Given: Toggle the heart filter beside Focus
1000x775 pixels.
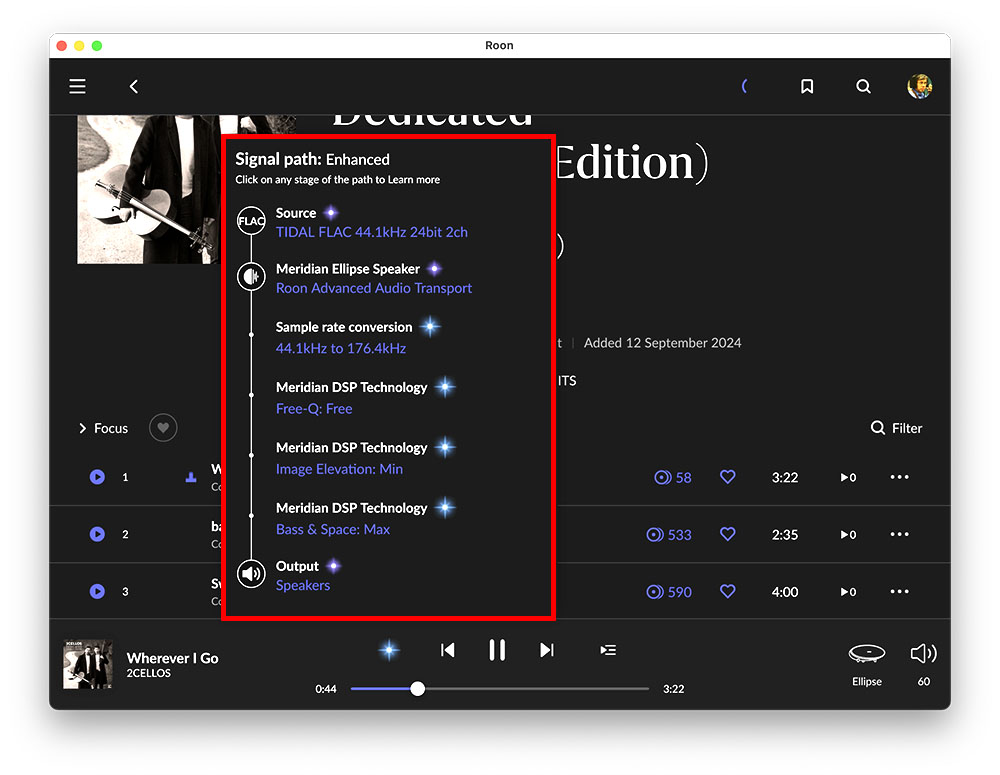Looking at the screenshot, I should (x=163, y=428).
